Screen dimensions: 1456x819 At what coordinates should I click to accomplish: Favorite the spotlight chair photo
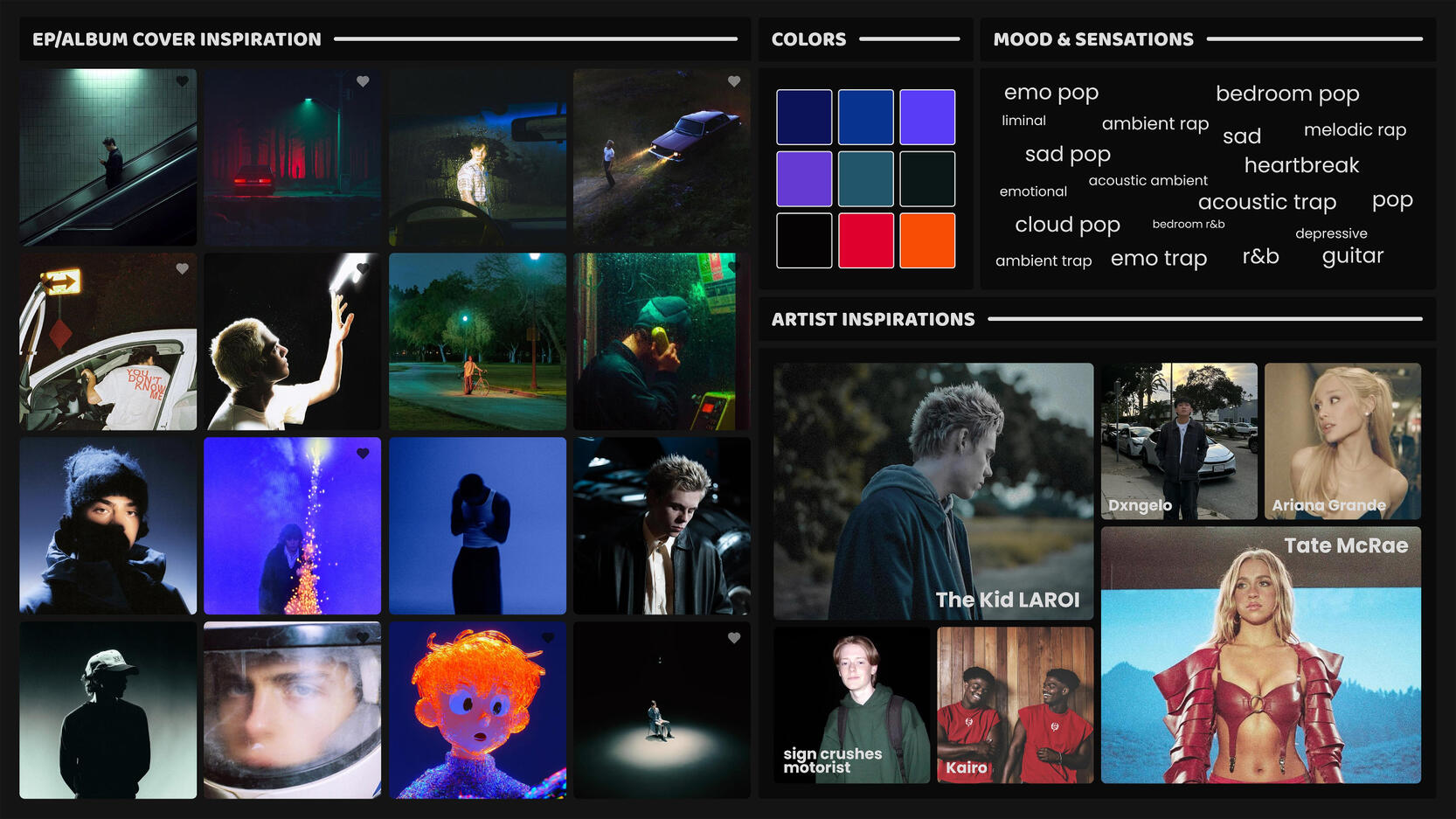point(734,639)
